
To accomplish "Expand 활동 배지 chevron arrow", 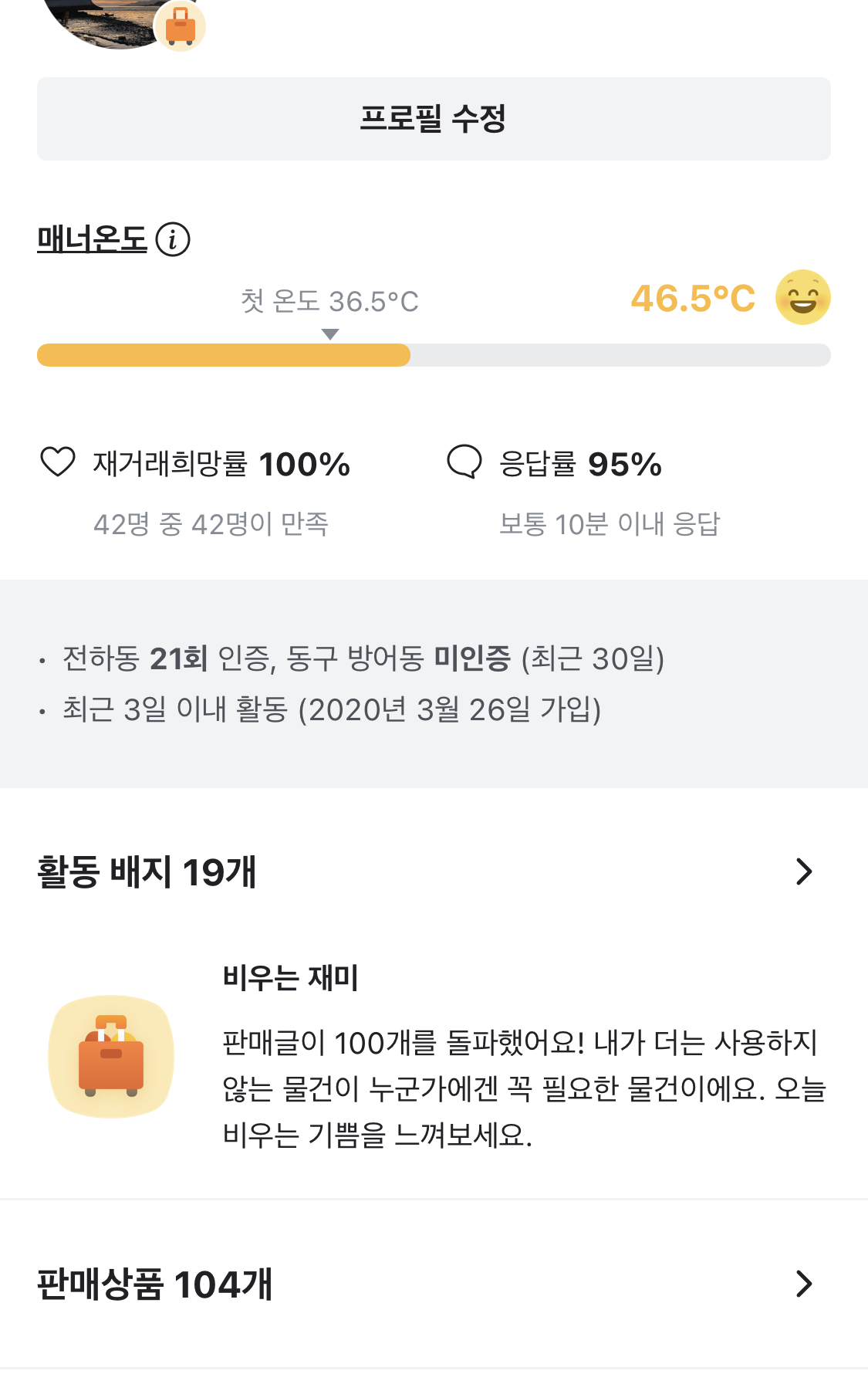I will (804, 871).
